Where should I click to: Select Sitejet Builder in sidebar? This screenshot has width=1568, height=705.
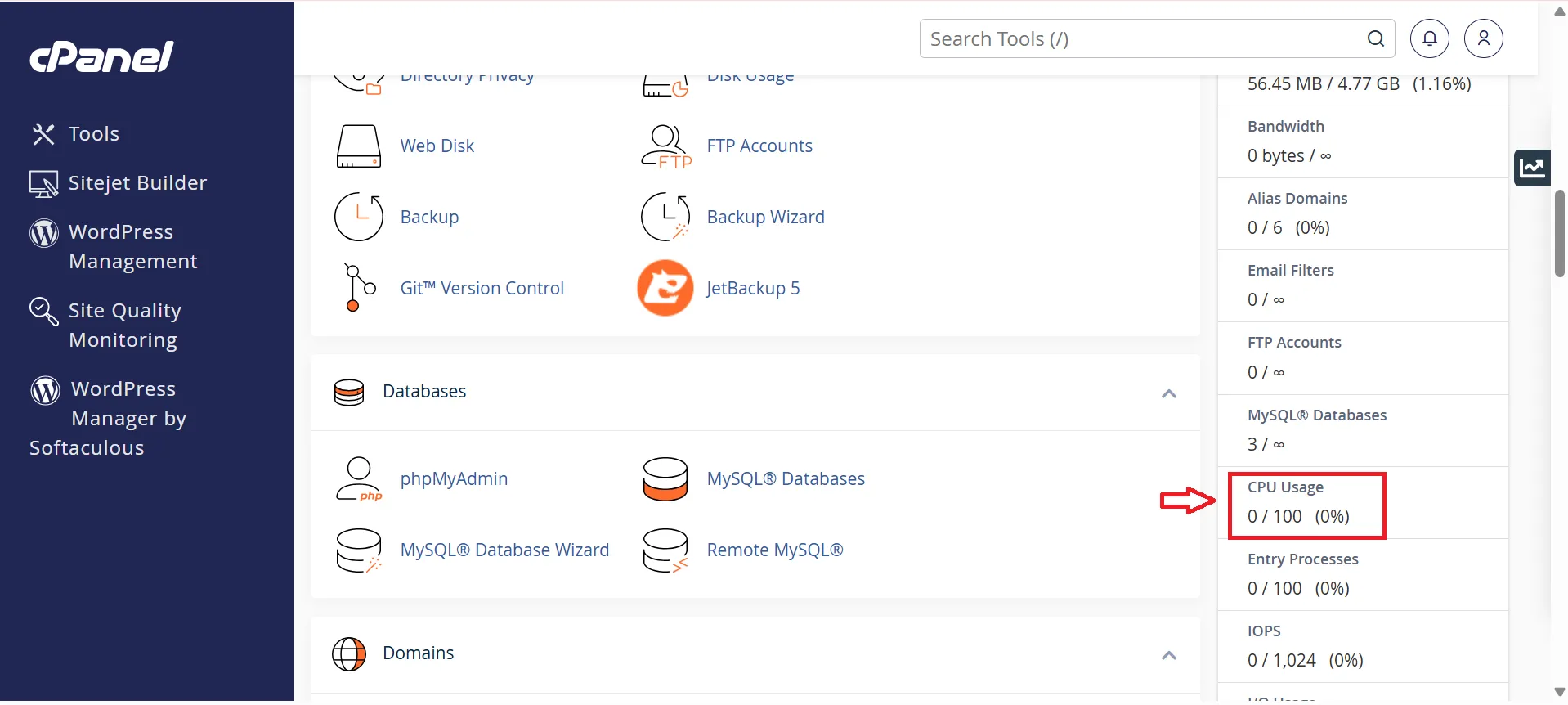pos(137,183)
